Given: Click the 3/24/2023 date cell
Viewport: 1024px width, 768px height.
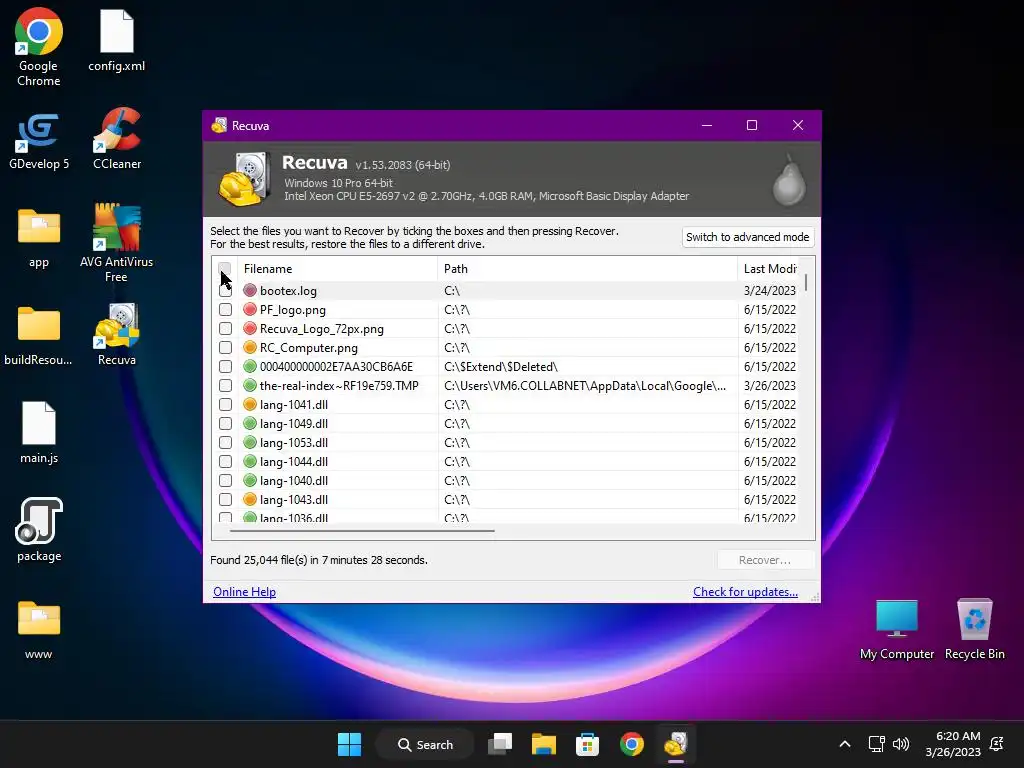Looking at the screenshot, I should (x=769, y=291).
